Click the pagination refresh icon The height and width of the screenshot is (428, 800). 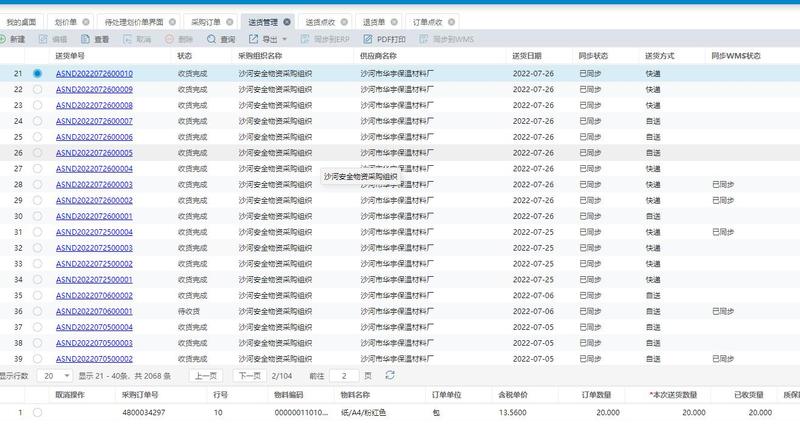pyautogui.click(x=390, y=375)
